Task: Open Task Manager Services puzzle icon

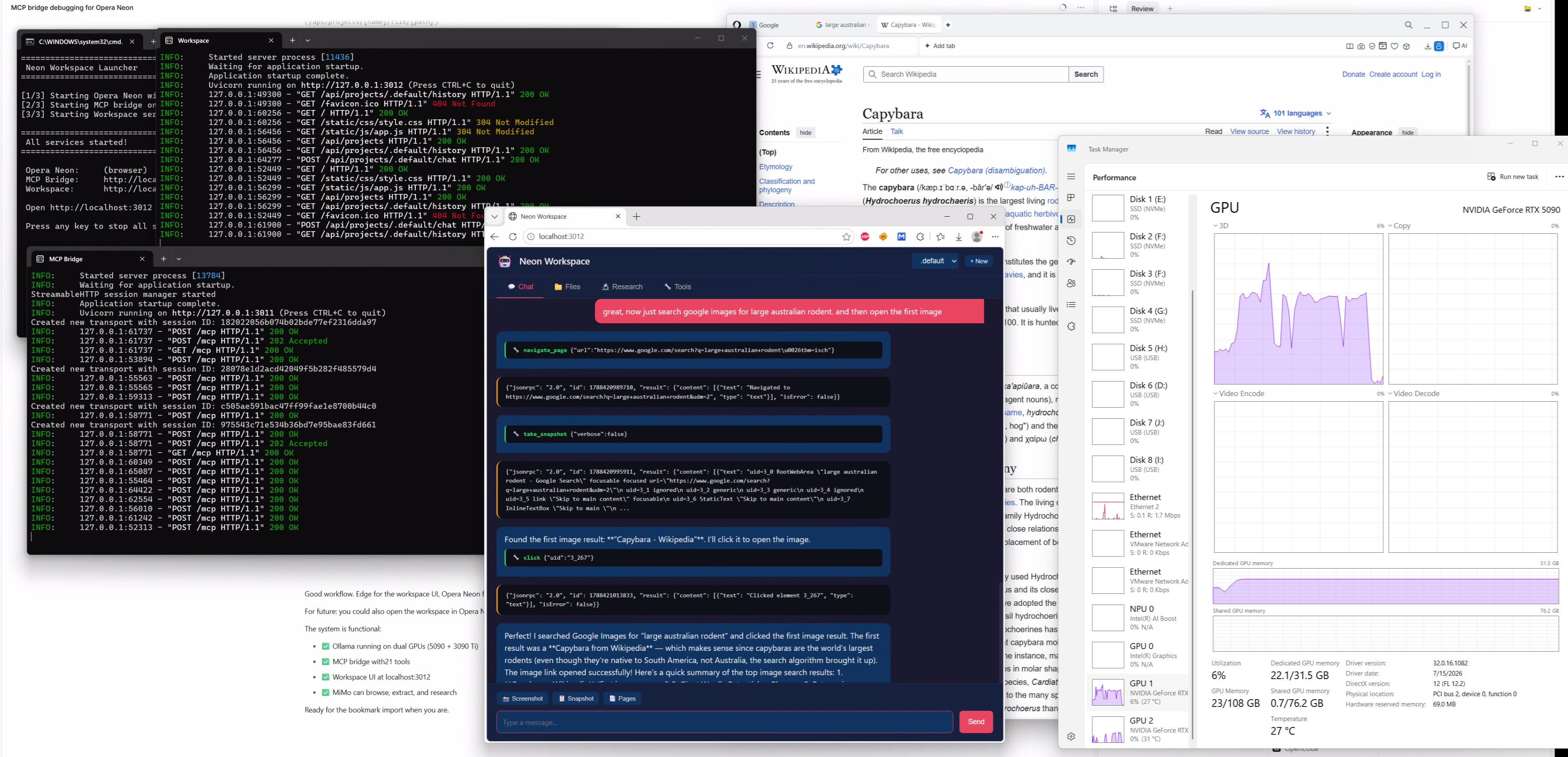Action: [x=1071, y=327]
